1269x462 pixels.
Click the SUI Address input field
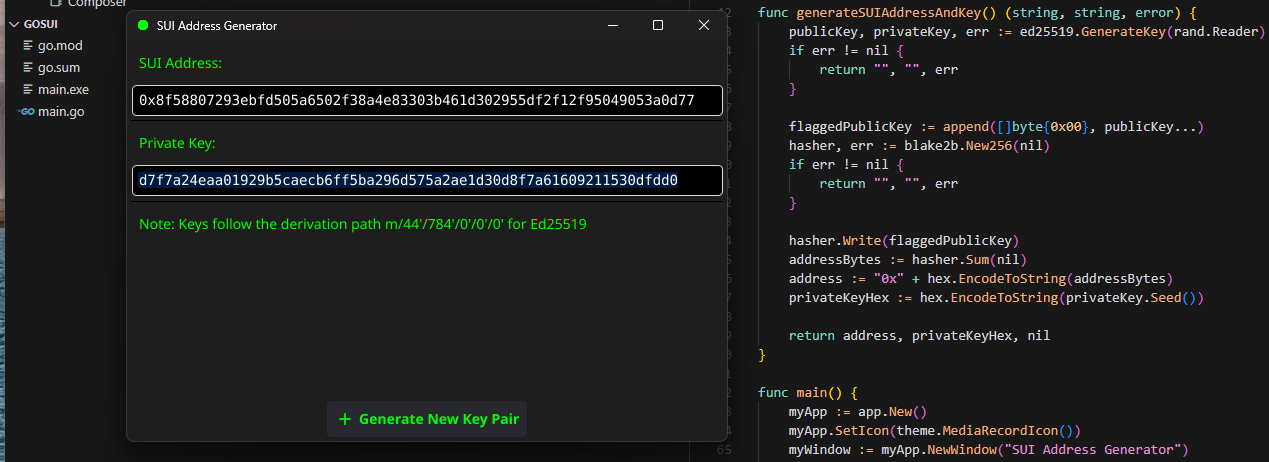point(427,100)
